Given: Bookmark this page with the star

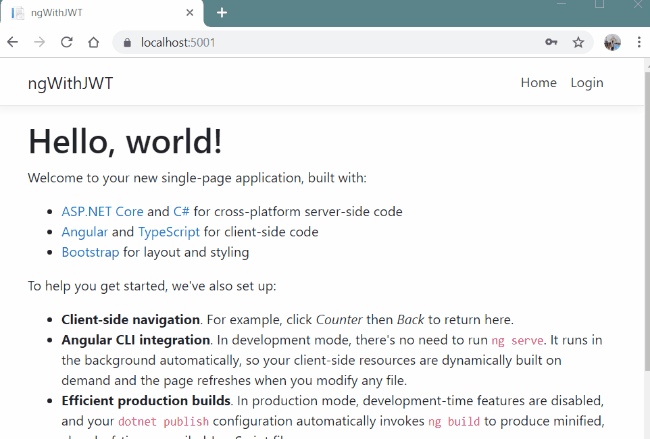Looking at the screenshot, I should click(x=578, y=42).
